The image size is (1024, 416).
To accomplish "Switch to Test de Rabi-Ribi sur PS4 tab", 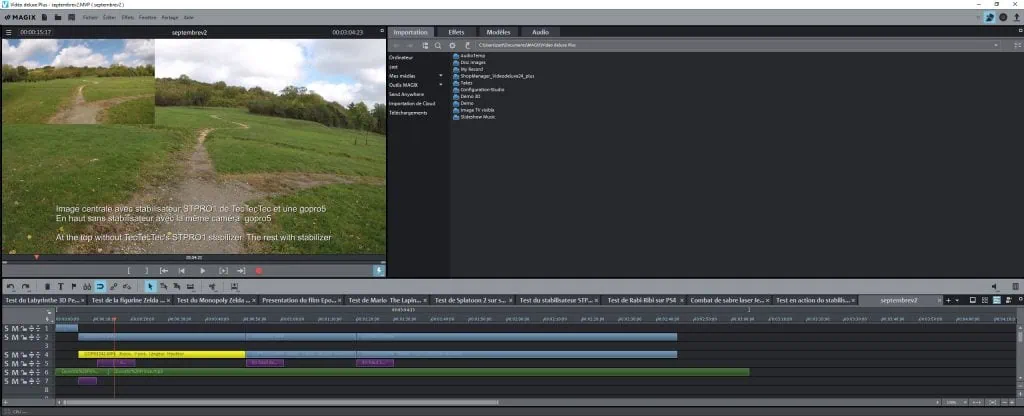I will coord(641,300).
